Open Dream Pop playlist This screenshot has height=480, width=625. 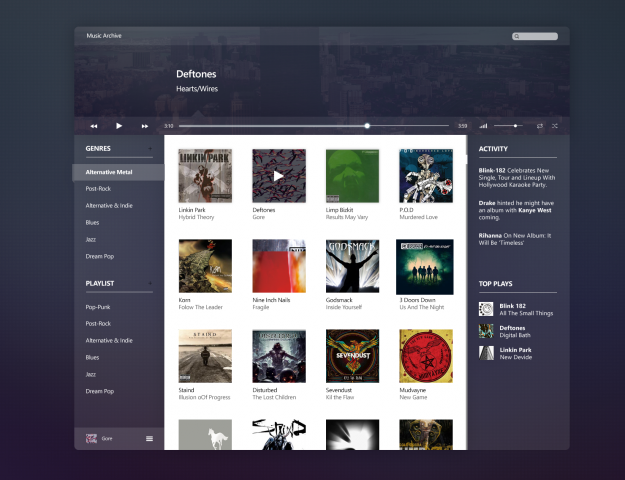(x=100, y=391)
